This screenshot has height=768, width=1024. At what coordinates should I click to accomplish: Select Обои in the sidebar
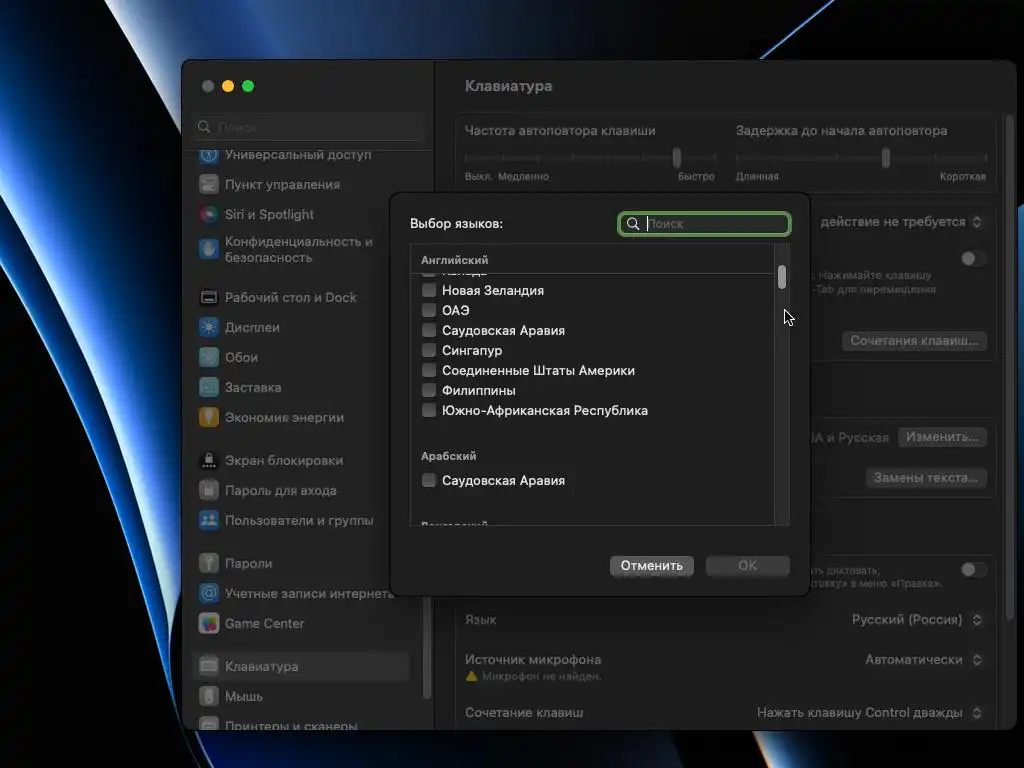302,358
